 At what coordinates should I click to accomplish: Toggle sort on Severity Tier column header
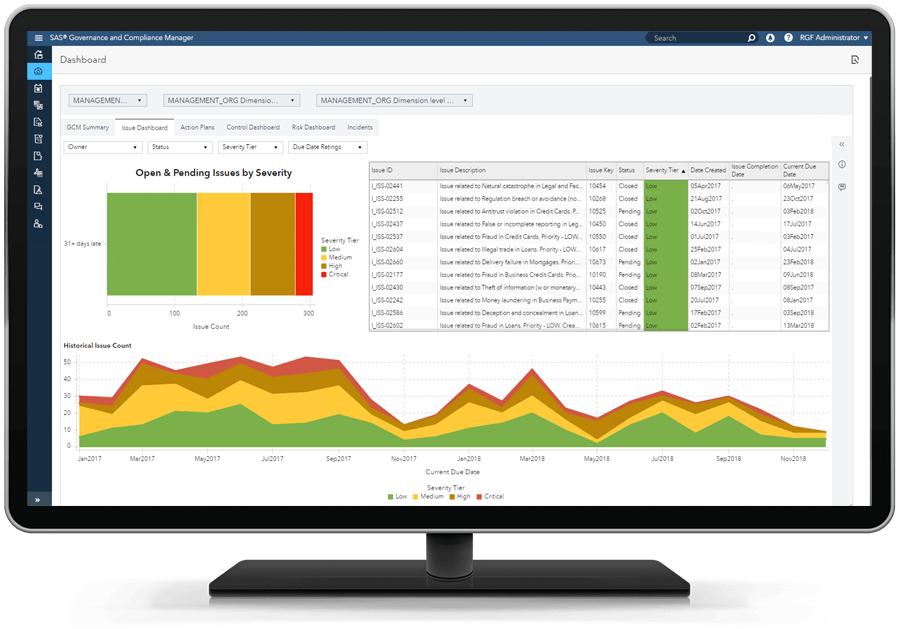(666, 170)
